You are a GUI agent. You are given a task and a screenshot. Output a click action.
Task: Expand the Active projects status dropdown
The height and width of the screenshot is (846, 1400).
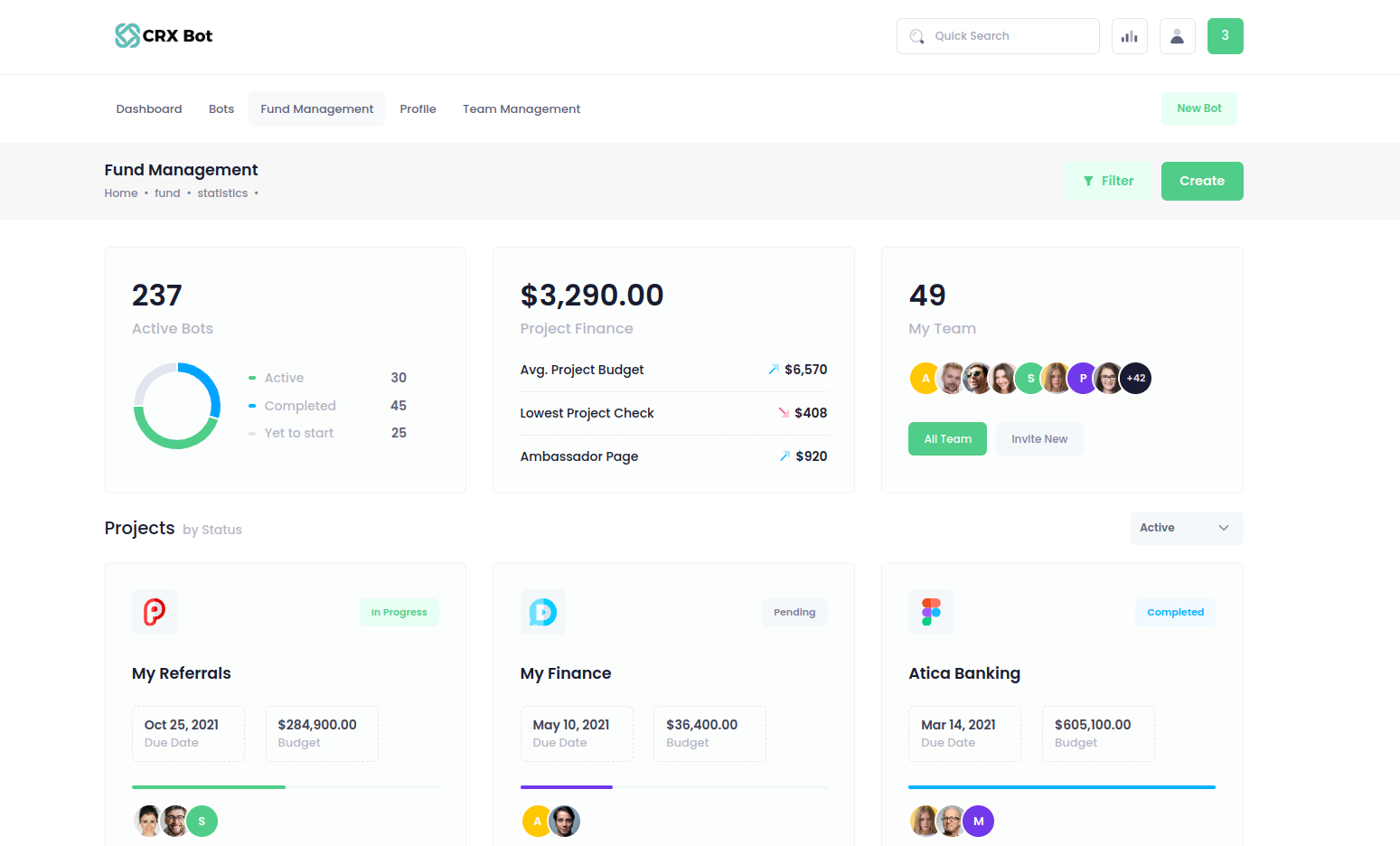[x=1186, y=528]
